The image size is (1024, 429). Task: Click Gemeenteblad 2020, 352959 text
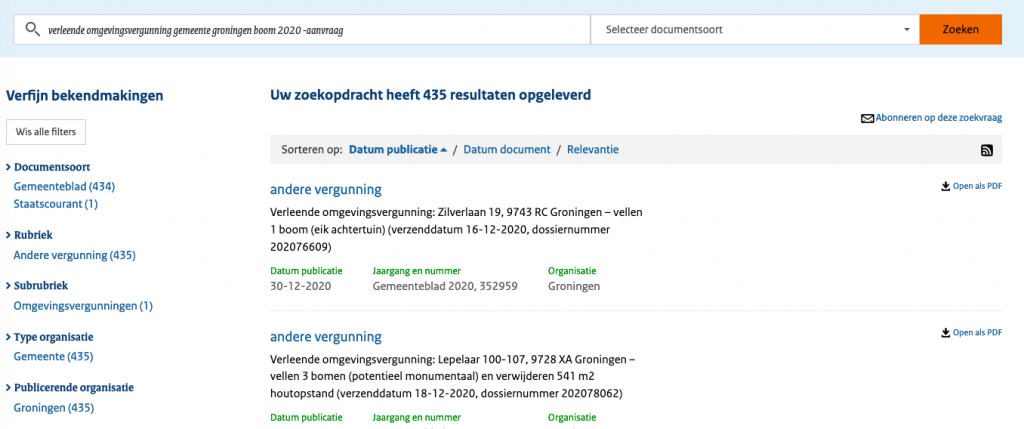[x=445, y=287]
